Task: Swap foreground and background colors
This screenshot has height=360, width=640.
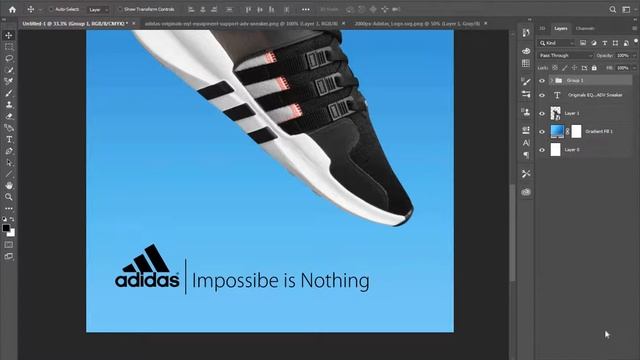Action: tap(12, 220)
